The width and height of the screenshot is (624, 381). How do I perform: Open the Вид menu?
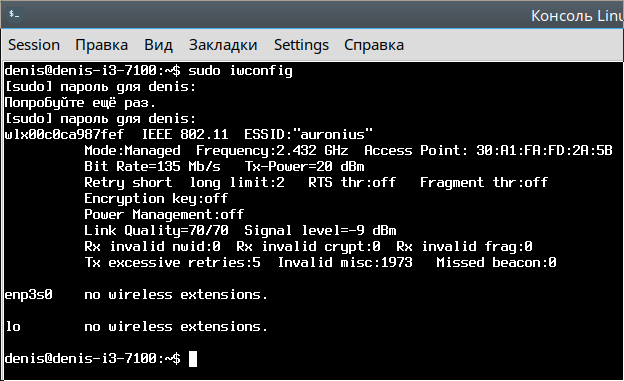click(x=158, y=45)
